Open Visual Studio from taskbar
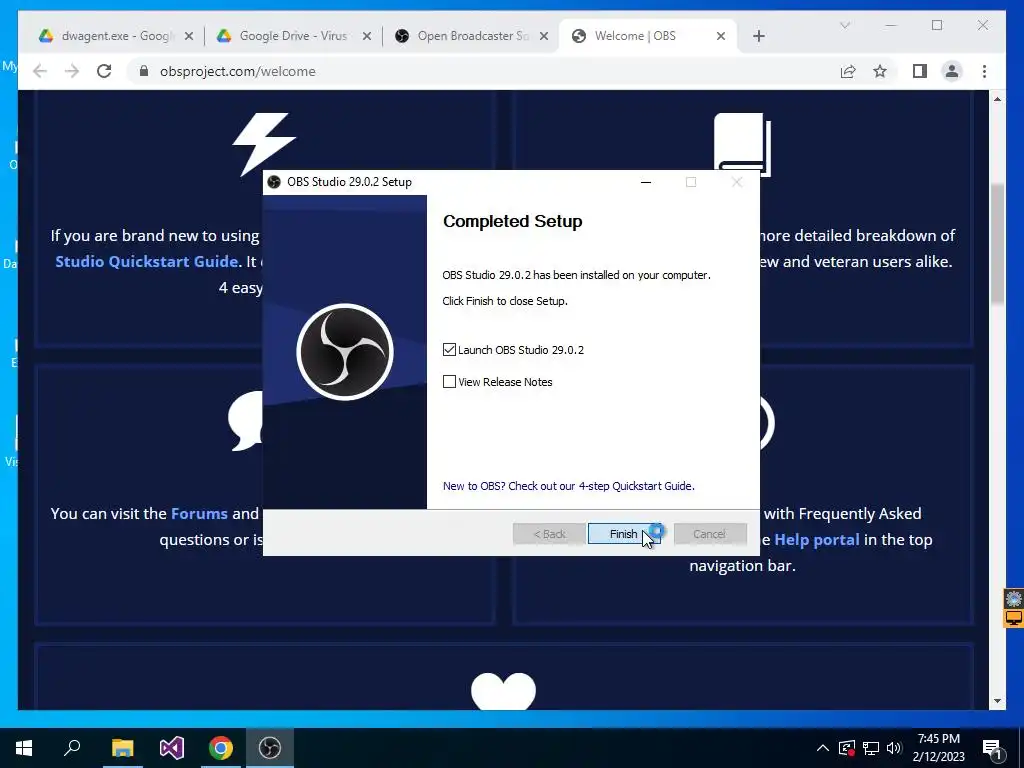The width and height of the screenshot is (1024, 768). [172, 747]
